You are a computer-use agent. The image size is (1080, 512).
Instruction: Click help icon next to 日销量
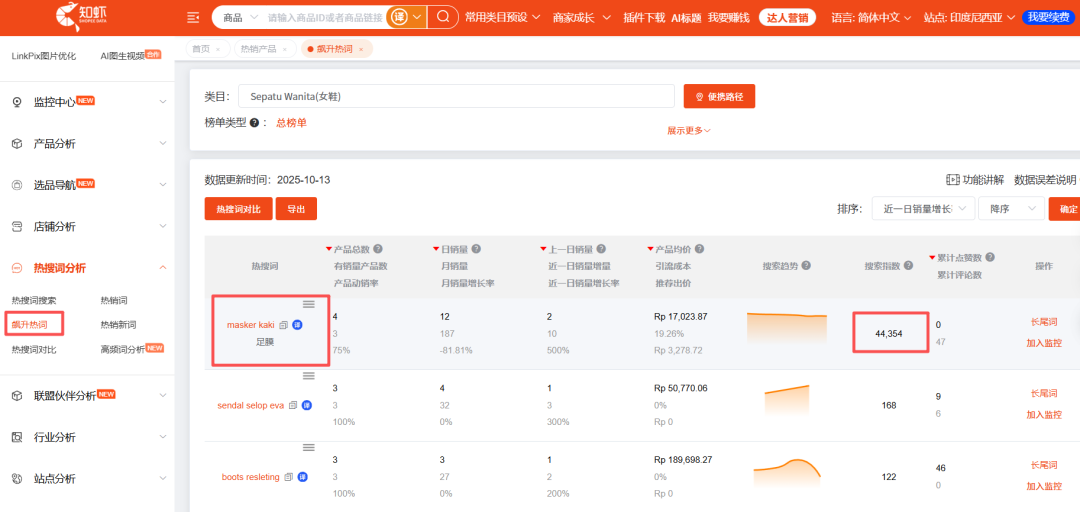pos(476,249)
